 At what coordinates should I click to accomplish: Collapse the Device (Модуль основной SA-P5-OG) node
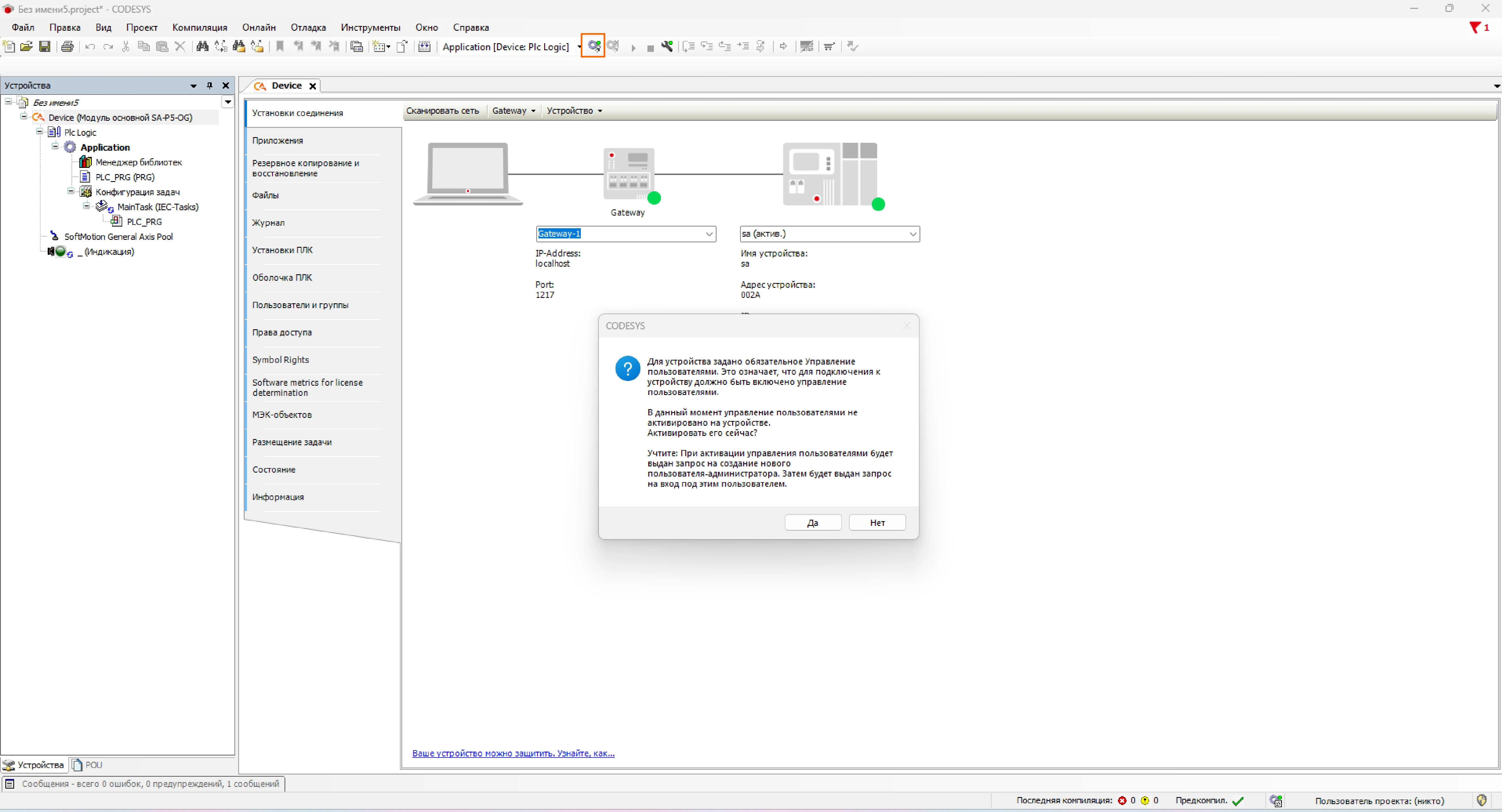[24, 117]
